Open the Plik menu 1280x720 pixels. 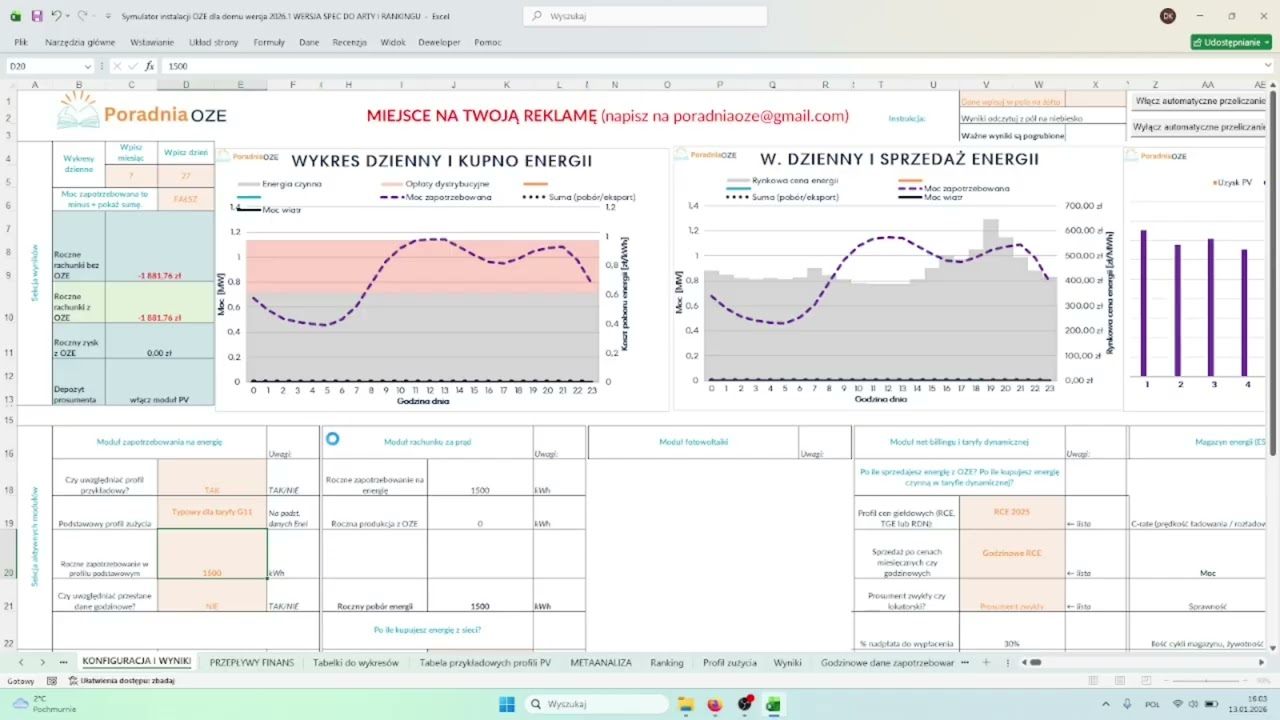tap(21, 42)
